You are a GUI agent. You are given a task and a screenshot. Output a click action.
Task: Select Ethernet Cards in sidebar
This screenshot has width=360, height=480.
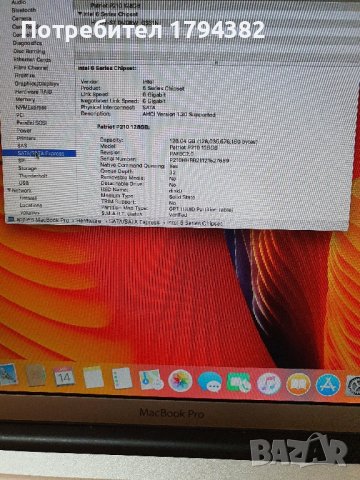coord(32,60)
